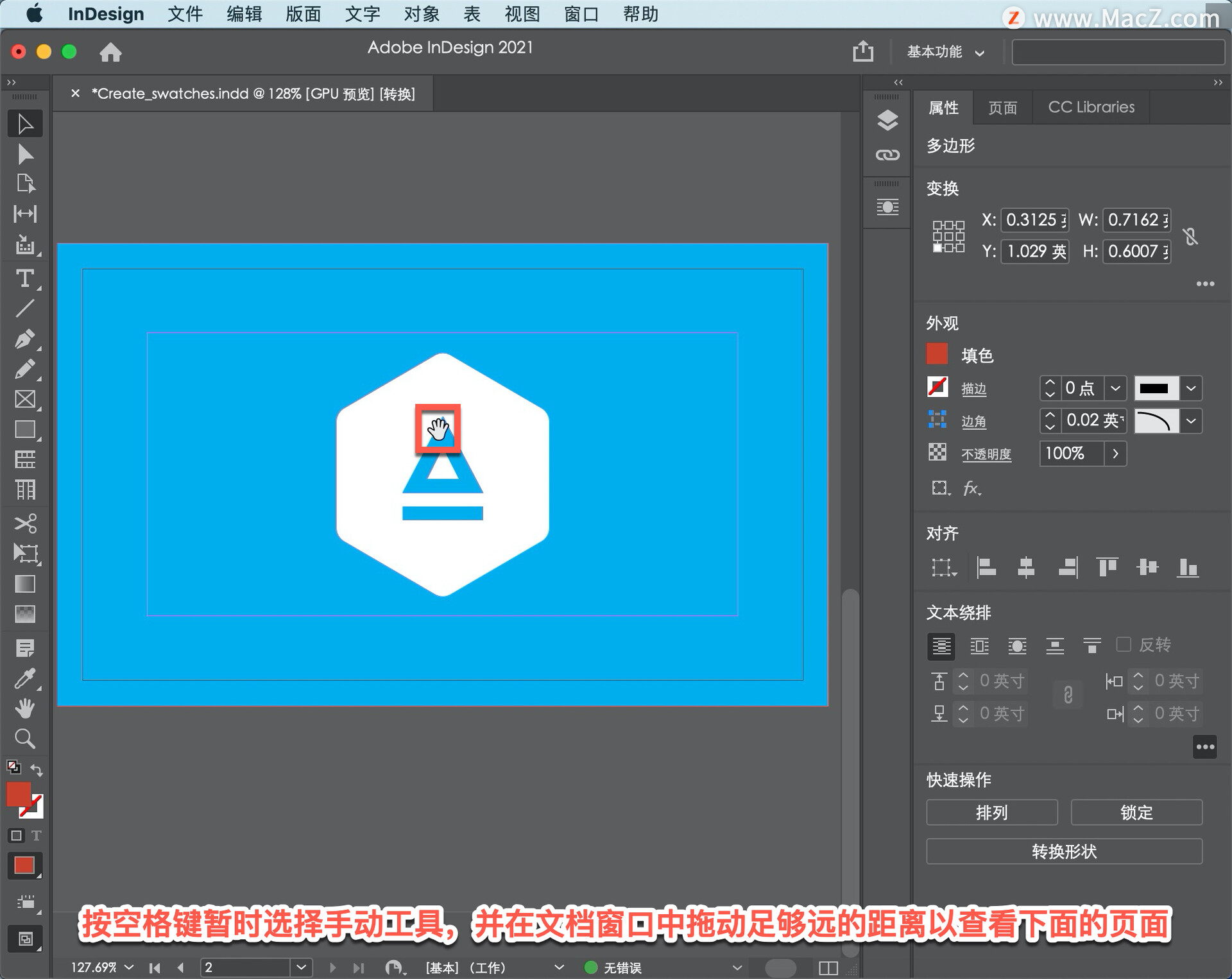Select wrap around bounding box option
Image resolution: width=1232 pixels, height=979 pixels.
point(979,645)
